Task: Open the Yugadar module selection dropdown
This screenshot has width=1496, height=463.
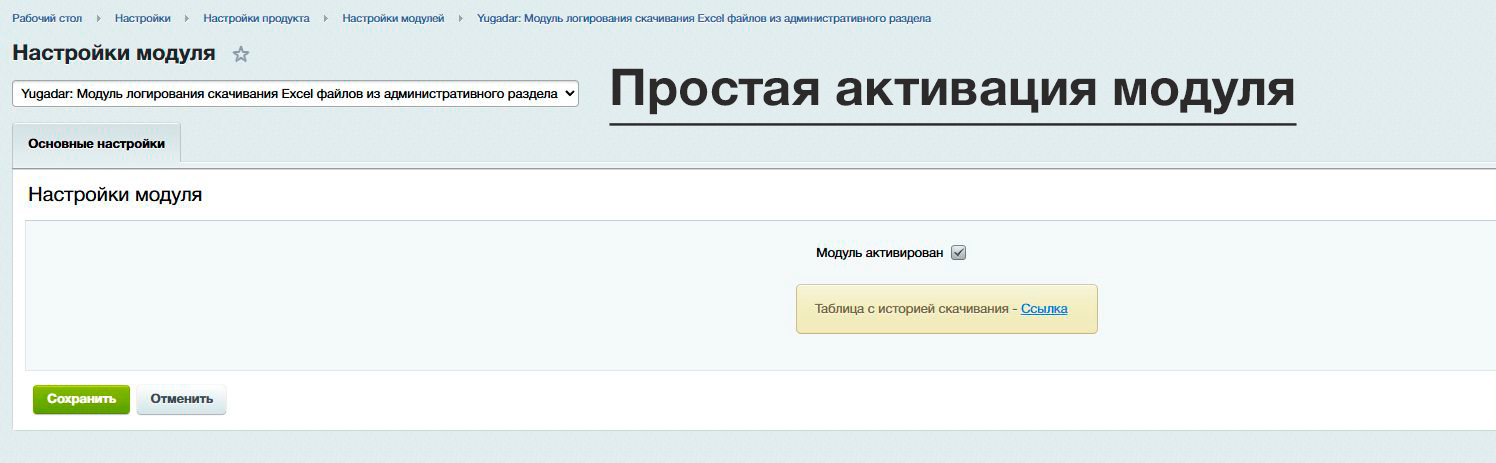Action: (x=295, y=93)
